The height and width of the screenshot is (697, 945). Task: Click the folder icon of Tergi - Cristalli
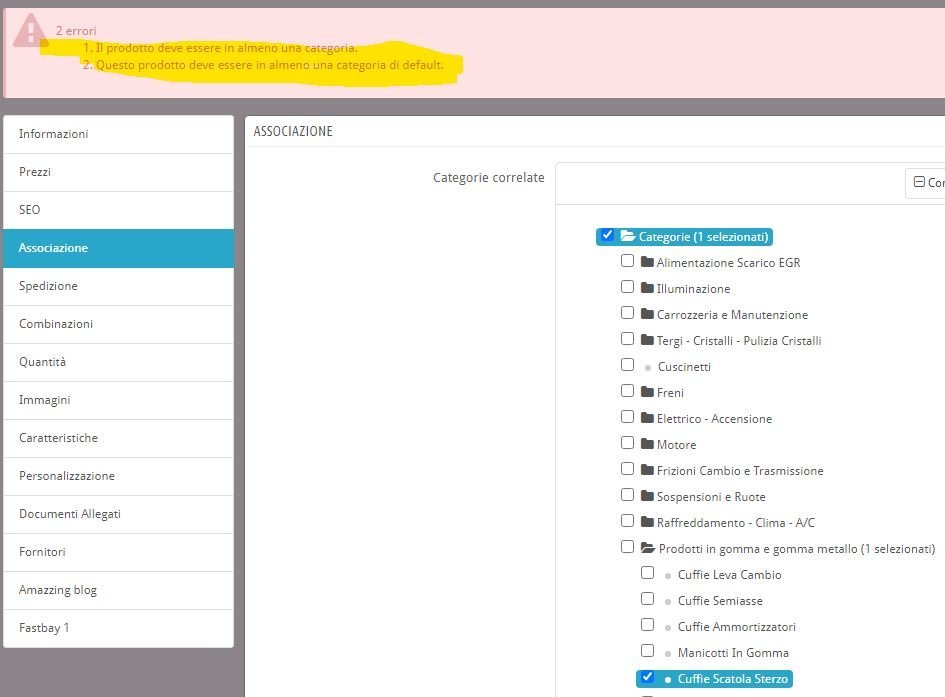click(647, 340)
